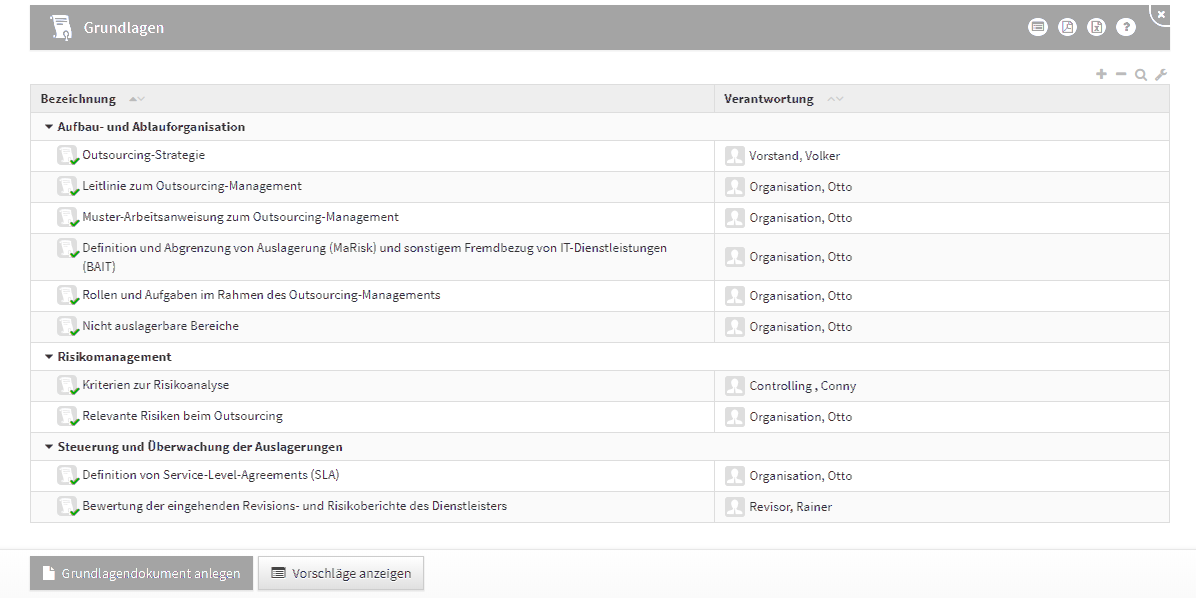Expand all groups with plus icon
The image size is (1196, 598).
1101,74
